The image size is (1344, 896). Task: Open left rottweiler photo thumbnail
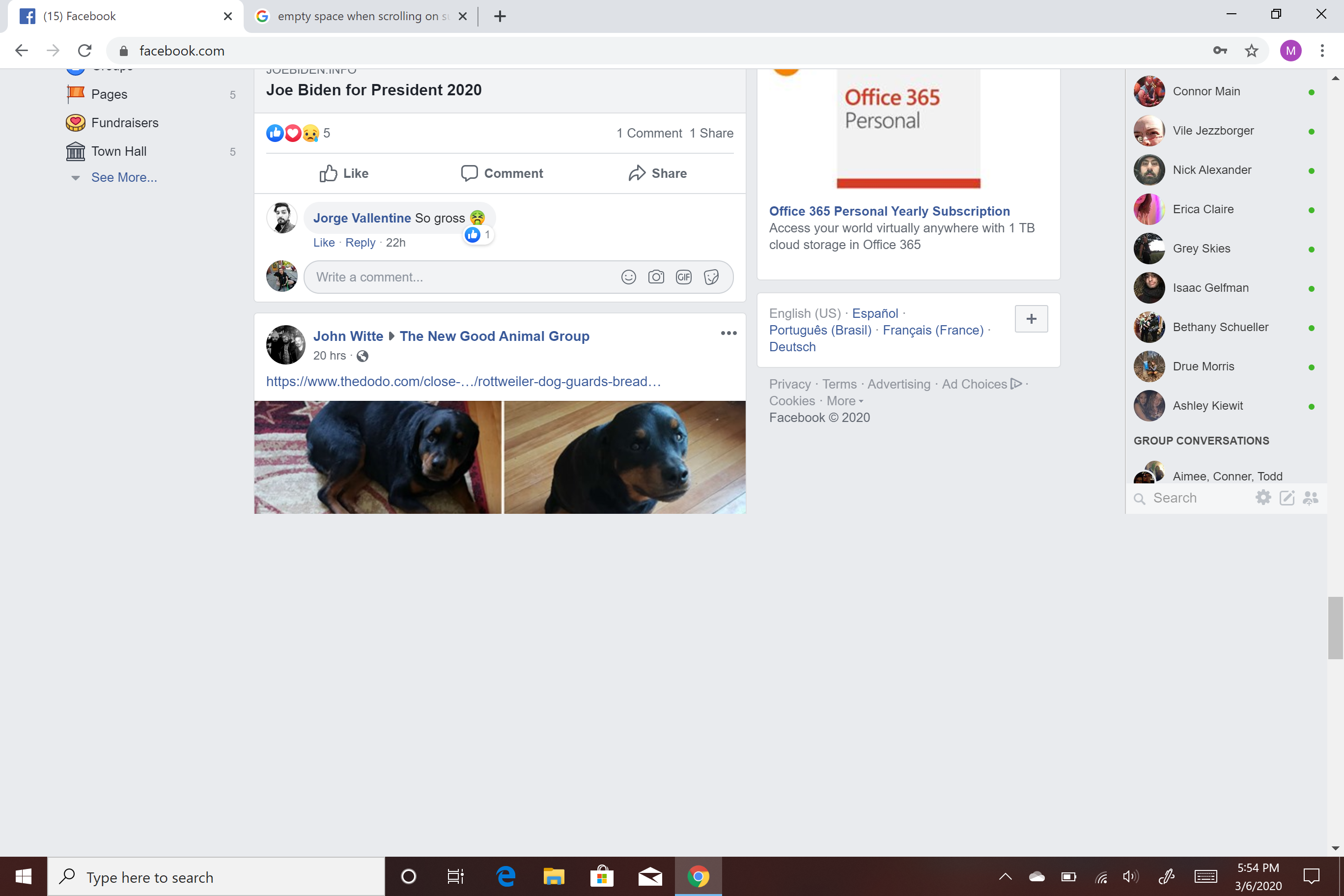(x=378, y=457)
